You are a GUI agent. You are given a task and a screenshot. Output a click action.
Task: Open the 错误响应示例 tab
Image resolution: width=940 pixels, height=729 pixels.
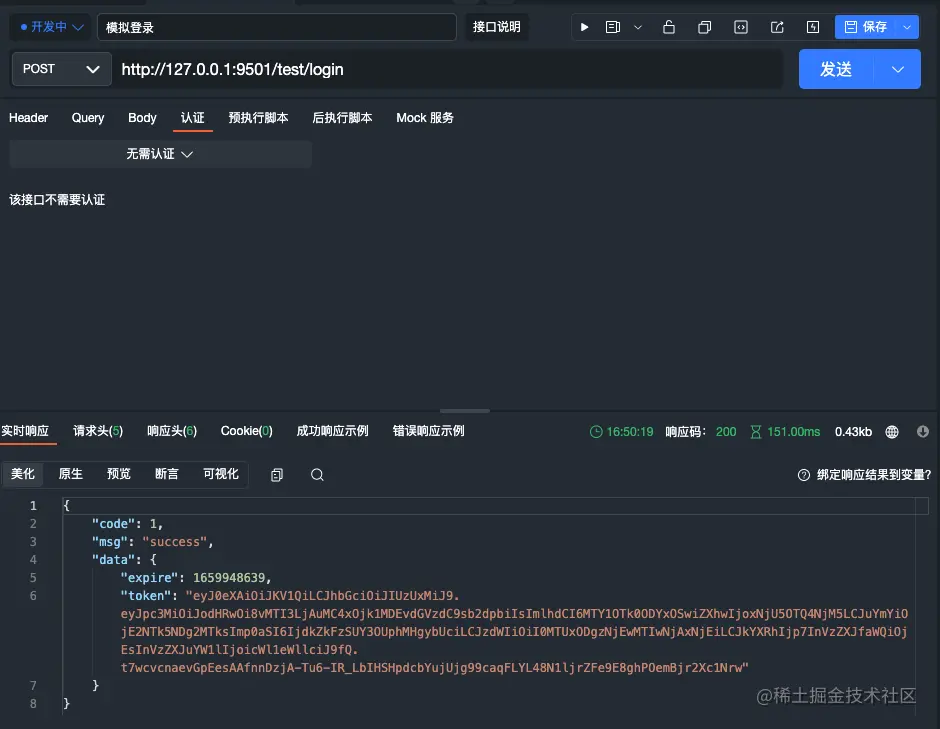(429, 431)
